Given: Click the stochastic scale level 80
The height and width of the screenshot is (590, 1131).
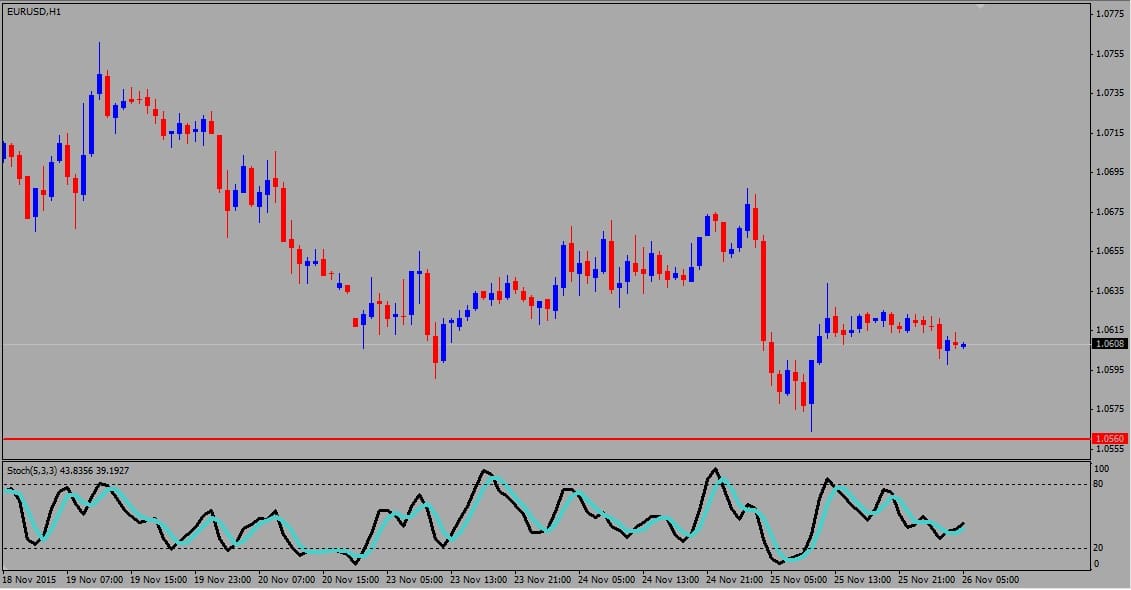Looking at the screenshot, I should point(1098,484).
